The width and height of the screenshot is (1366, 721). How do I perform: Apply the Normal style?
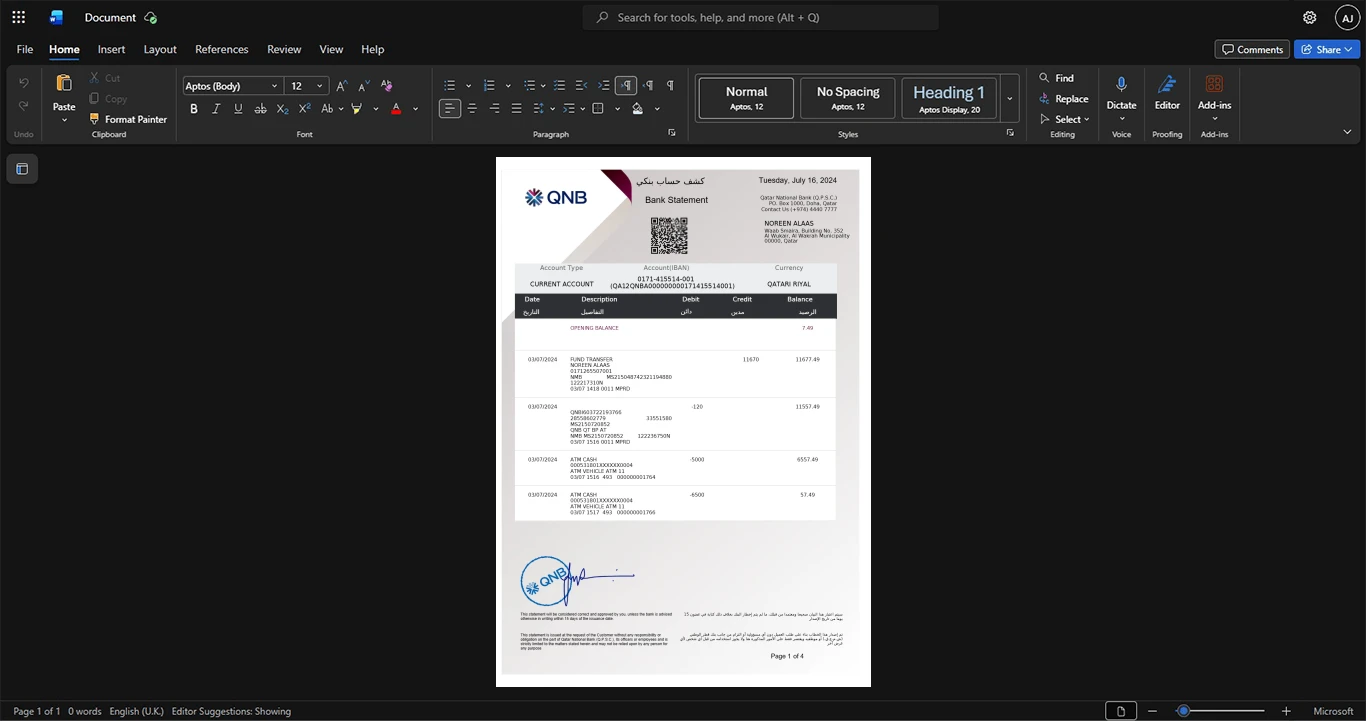[746, 98]
